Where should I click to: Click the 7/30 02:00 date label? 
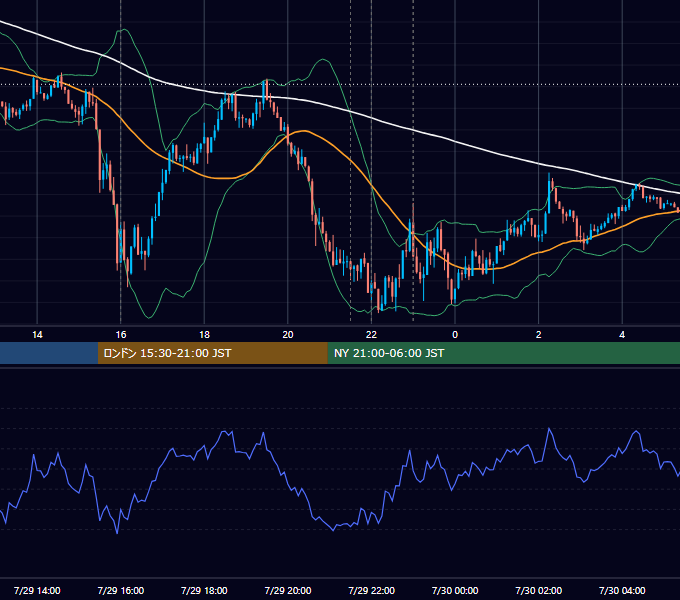tap(539, 590)
